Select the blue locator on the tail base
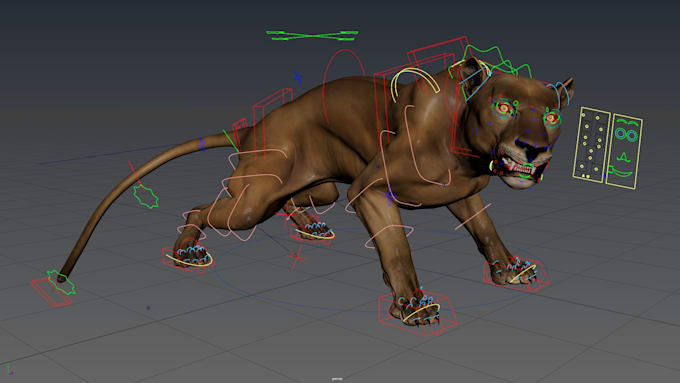Screen dimensions: 680x383 (202, 144)
